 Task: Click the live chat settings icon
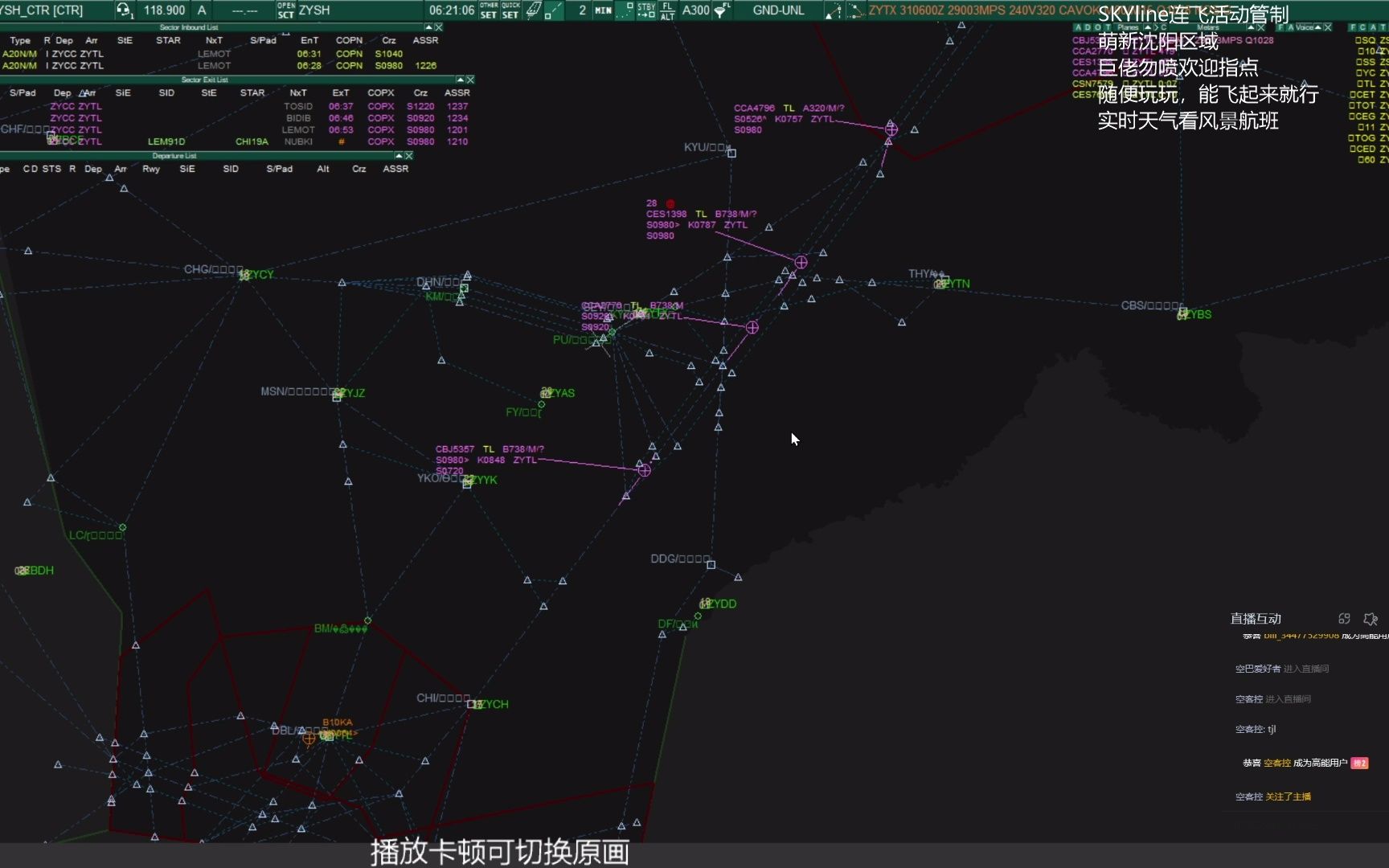click(1371, 619)
